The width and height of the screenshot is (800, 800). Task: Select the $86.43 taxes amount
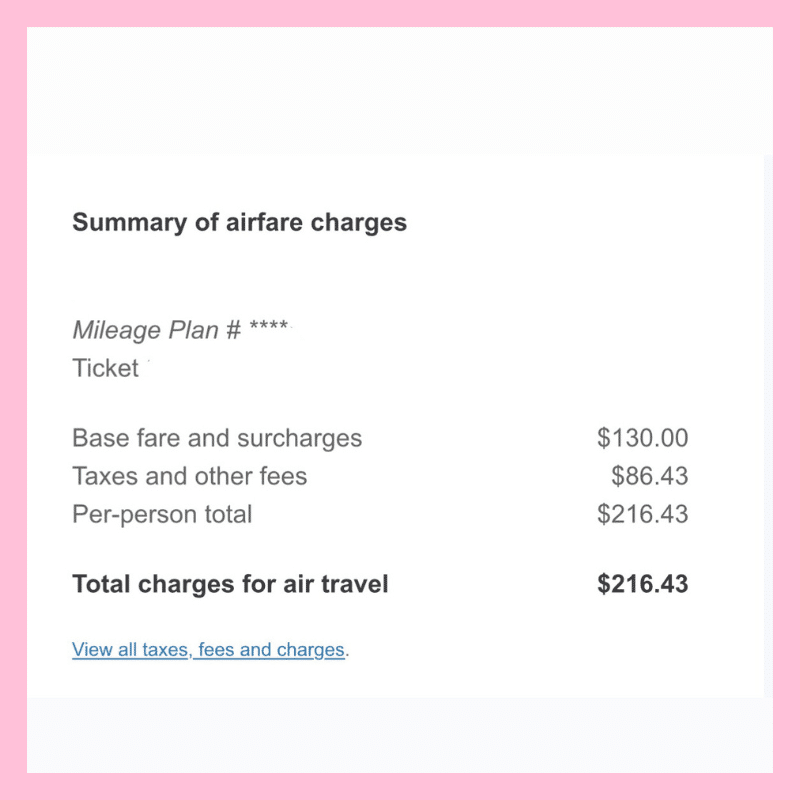tap(649, 476)
